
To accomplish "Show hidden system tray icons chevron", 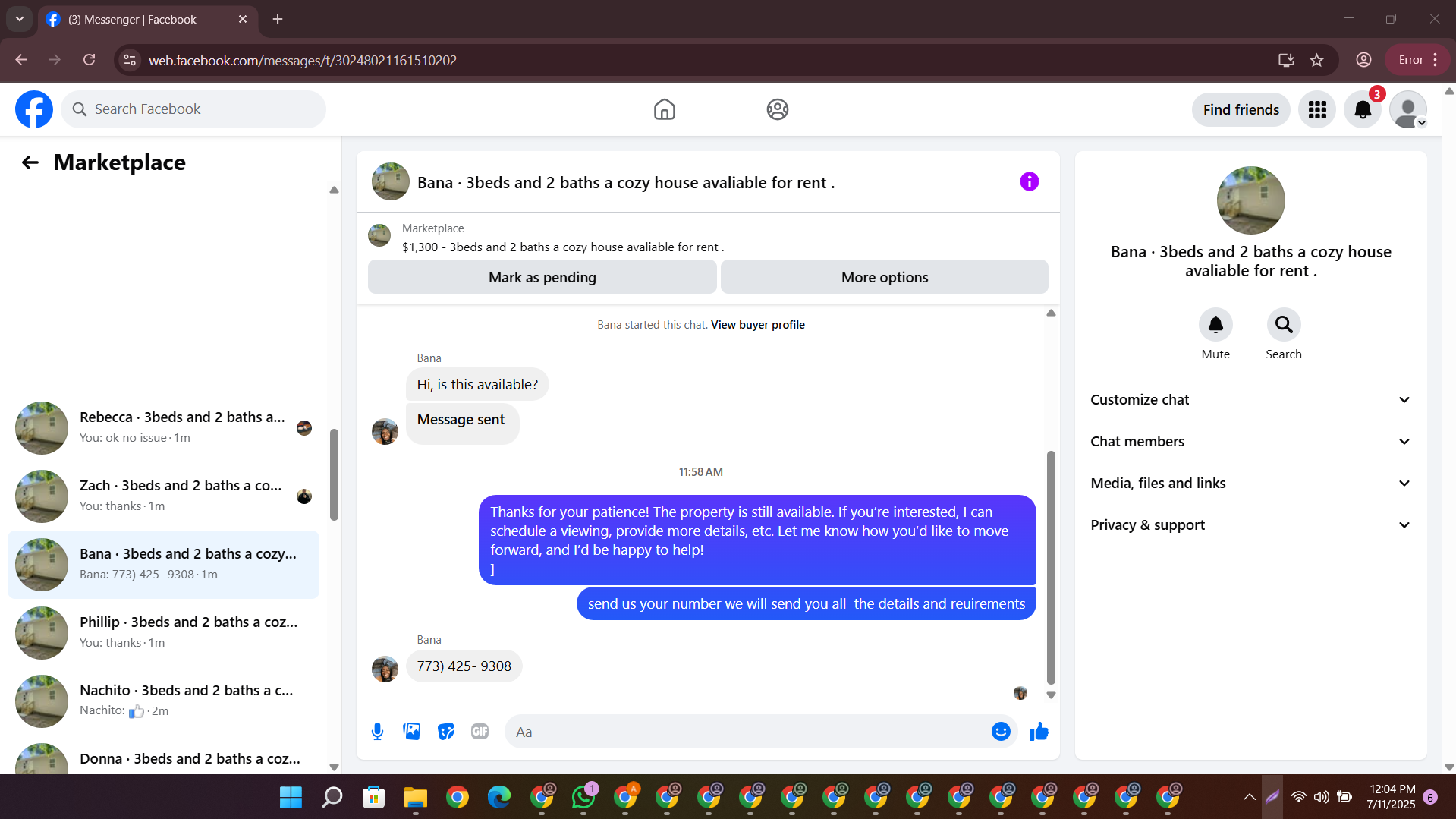I will coord(1249,797).
